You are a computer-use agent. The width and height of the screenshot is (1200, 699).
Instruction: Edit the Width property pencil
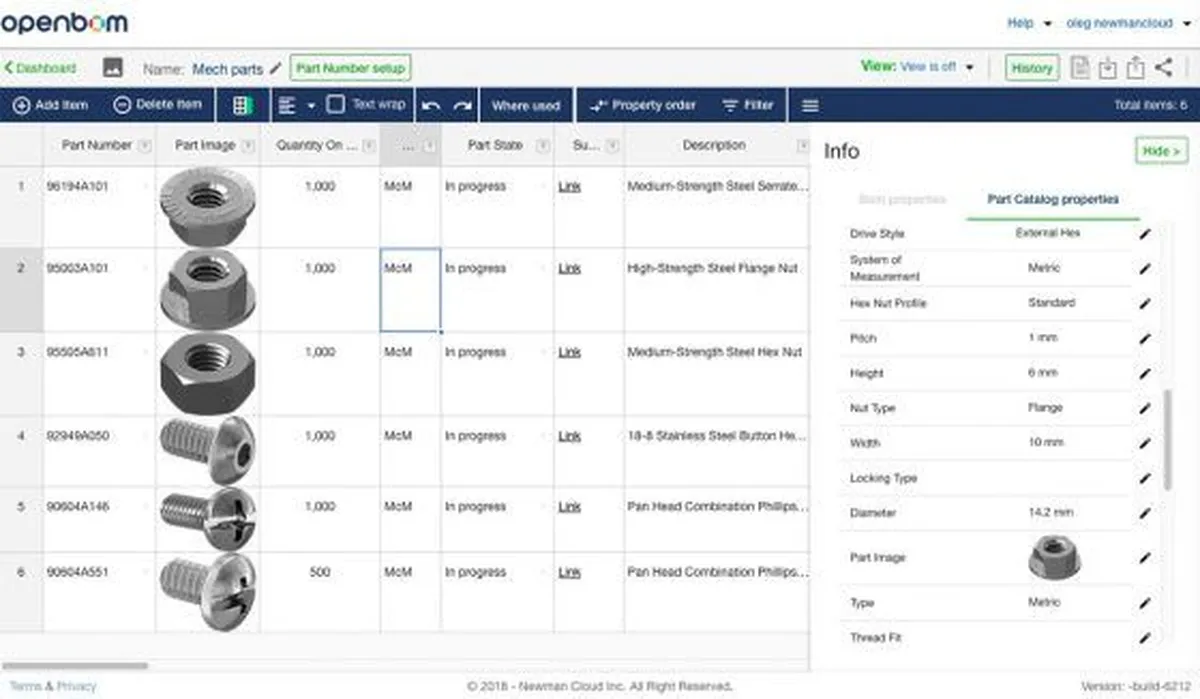click(1145, 443)
